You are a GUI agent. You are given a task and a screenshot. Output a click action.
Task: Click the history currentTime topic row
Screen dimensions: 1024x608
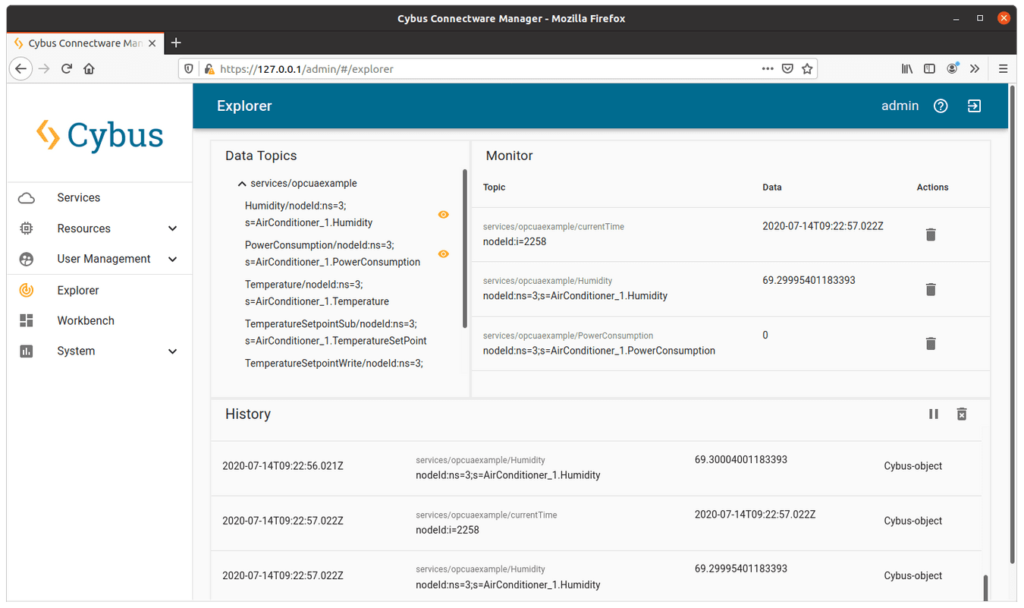click(596, 522)
